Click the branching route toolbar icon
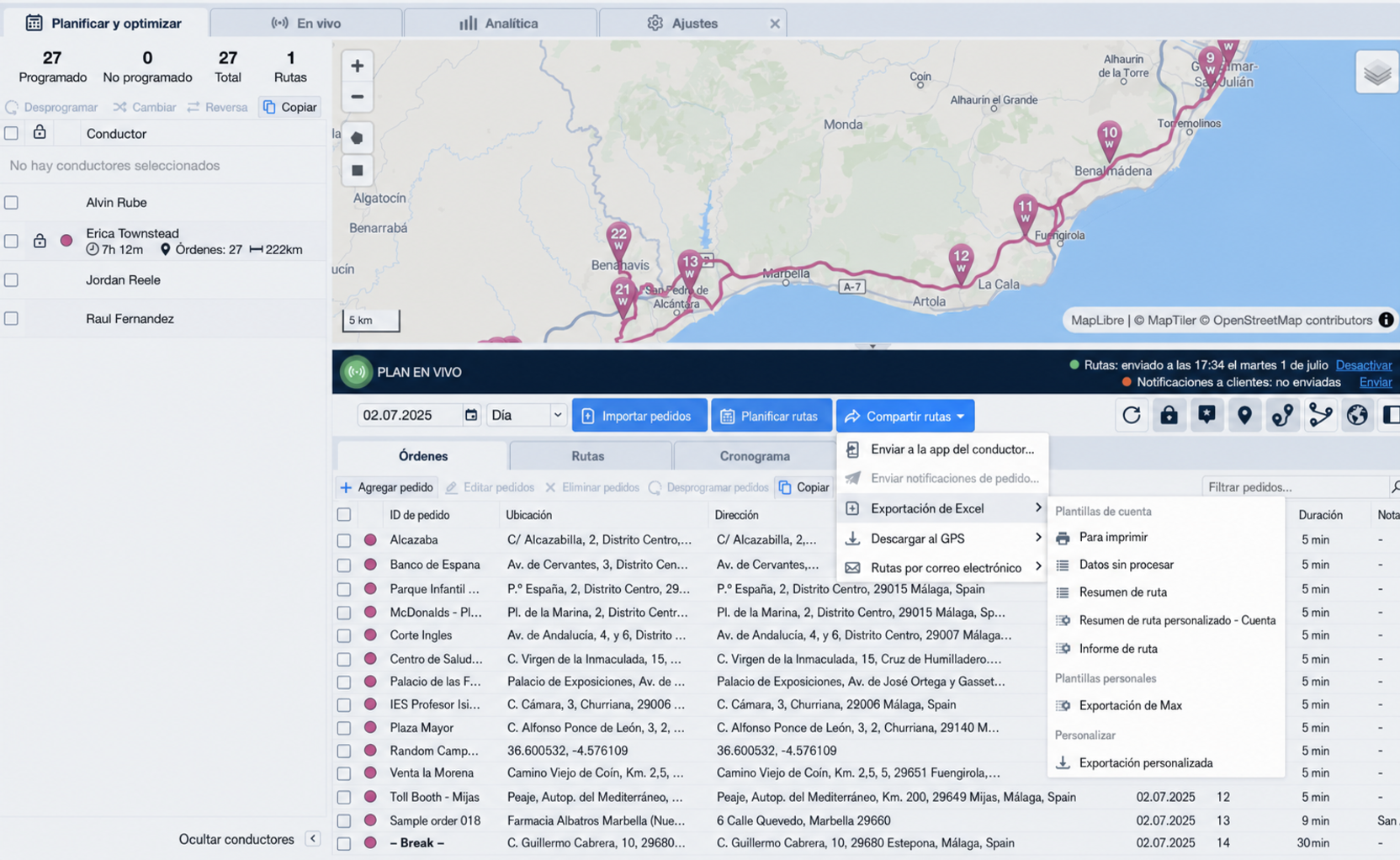The image size is (1400, 860). (1320, 415)
